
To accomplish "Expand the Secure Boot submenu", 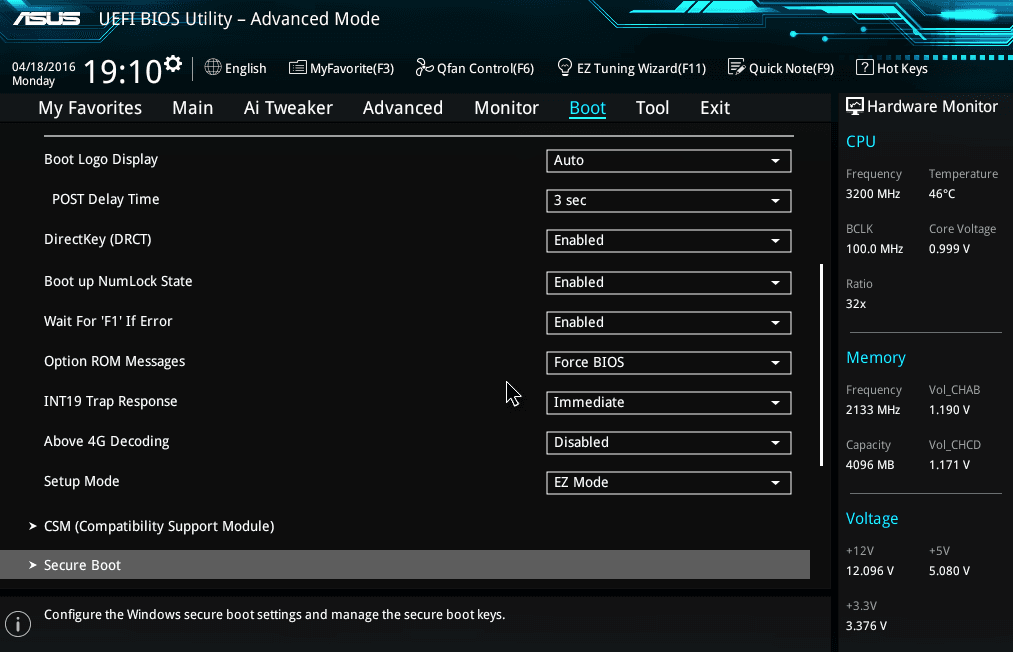I will (x=405, y=565).
